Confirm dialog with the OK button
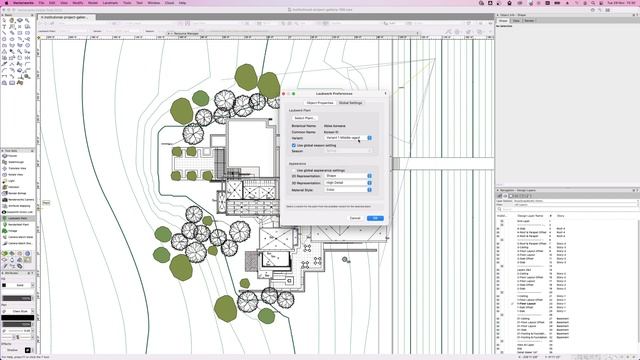The height and width of the screenshot is (360, 640). (x=375, y=218)
